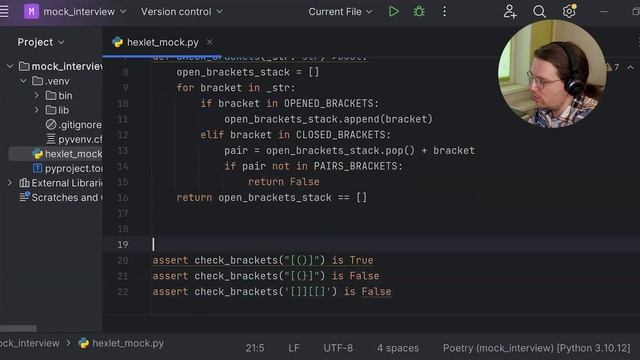Collapse the inspection widget up arrow

click(630, 67)
